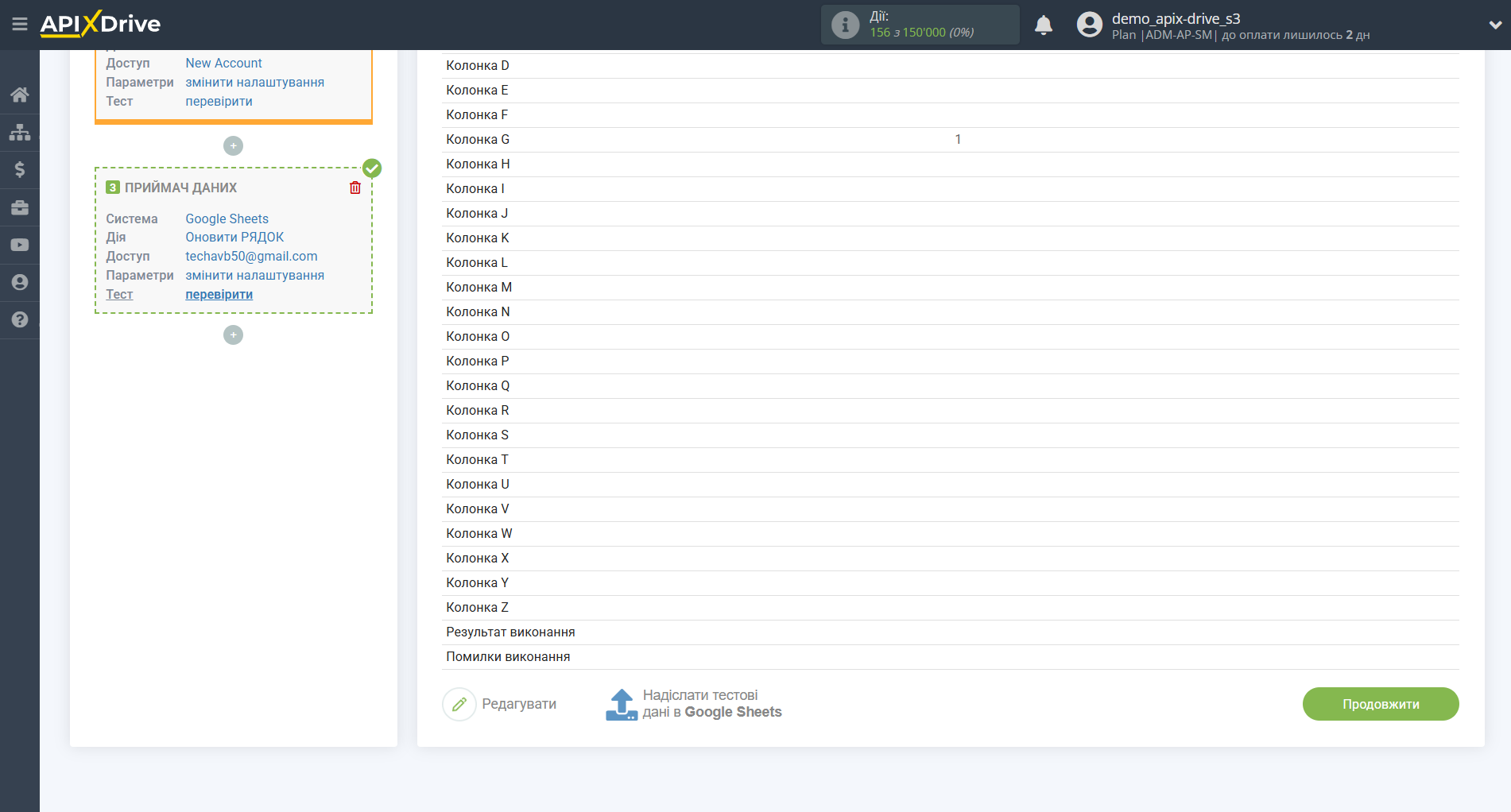The height and width of the screenshot is (812, 1511).
Task: Open the tariffs briefcase icon in sidebar
Action: click(20, 207)
